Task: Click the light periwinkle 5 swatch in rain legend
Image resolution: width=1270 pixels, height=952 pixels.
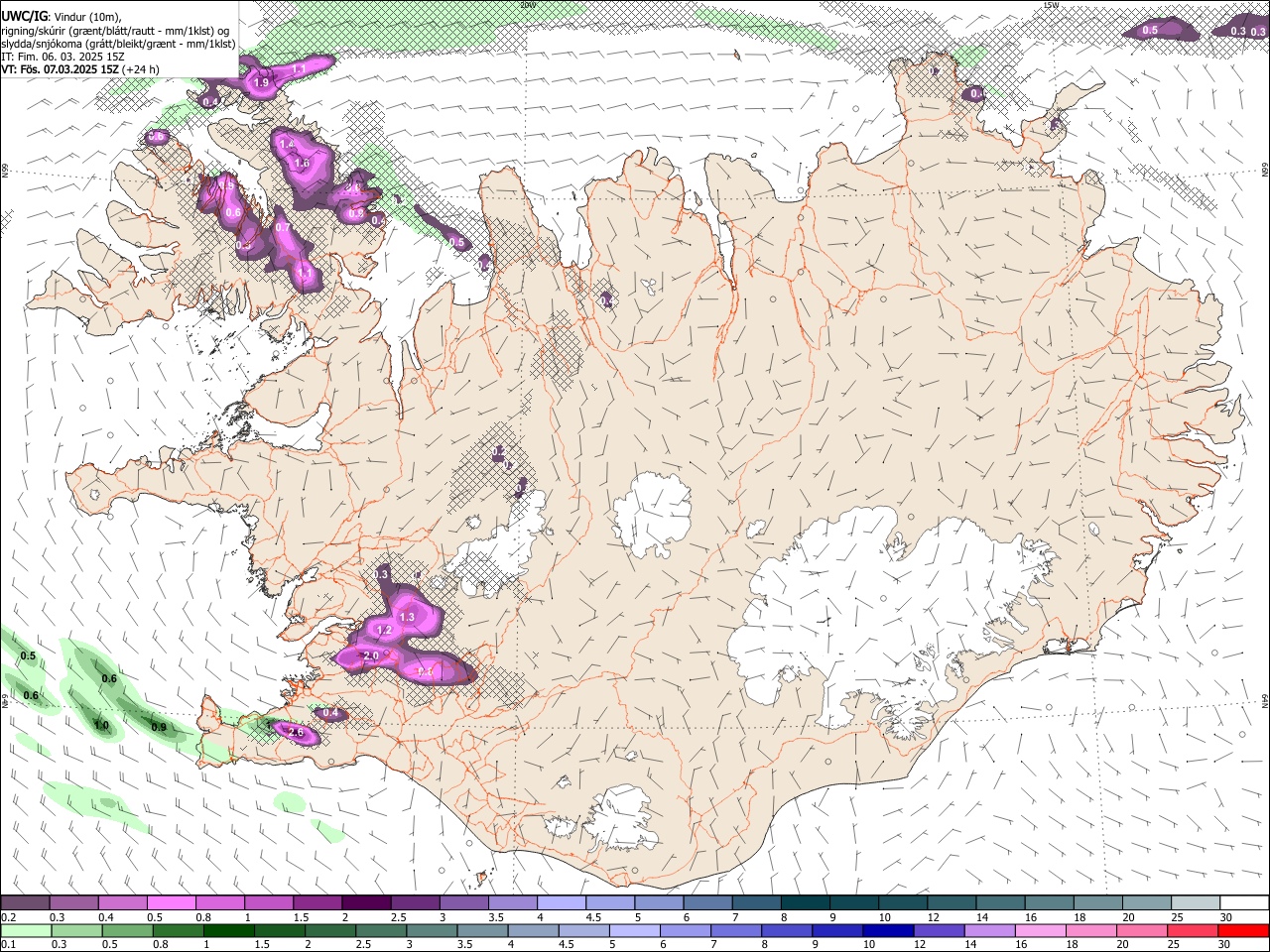Action: [x=634, y=930]
